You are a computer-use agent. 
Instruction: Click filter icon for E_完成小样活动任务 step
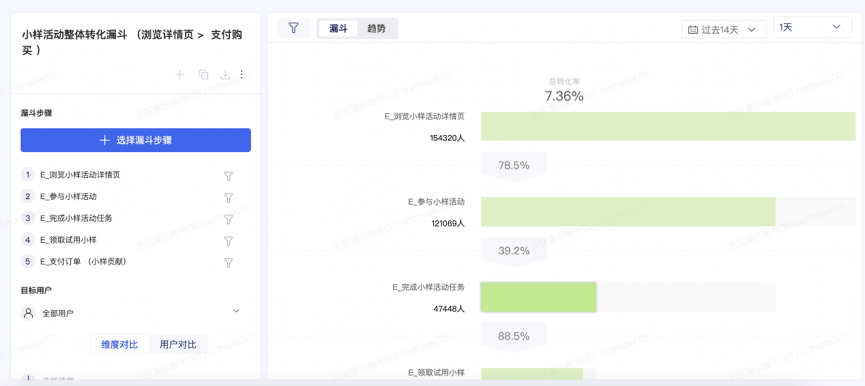[x=228, y=219]
